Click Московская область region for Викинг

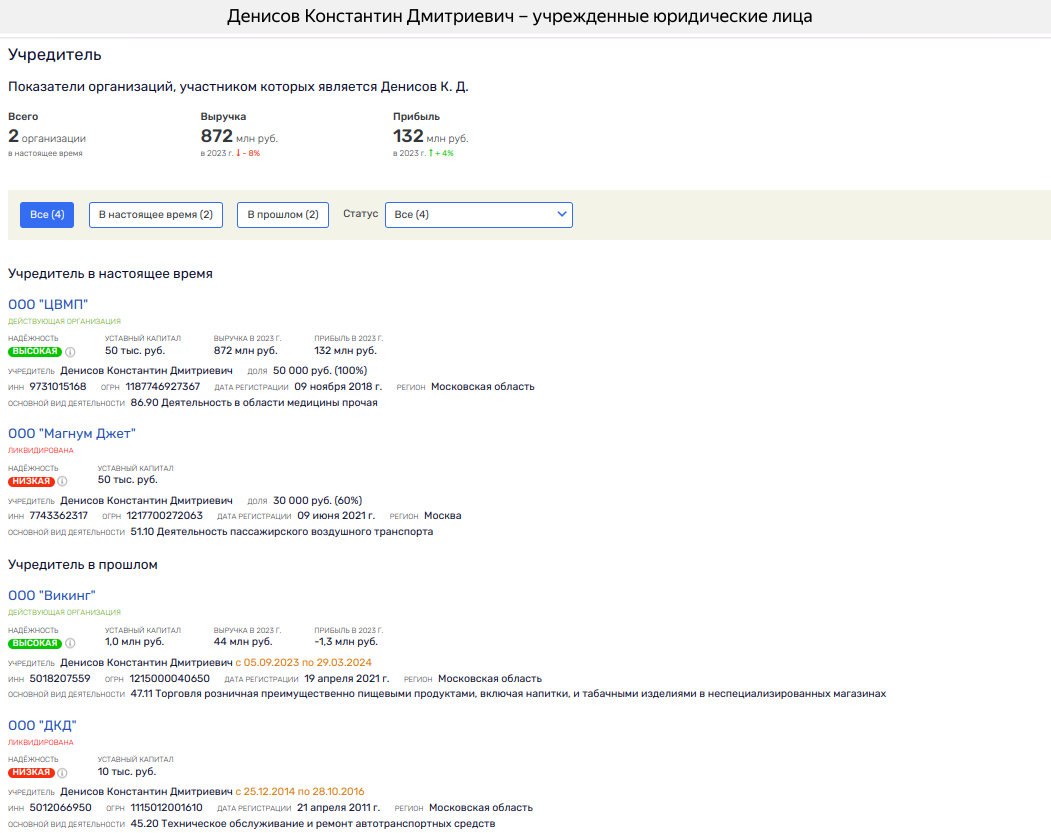490,679
